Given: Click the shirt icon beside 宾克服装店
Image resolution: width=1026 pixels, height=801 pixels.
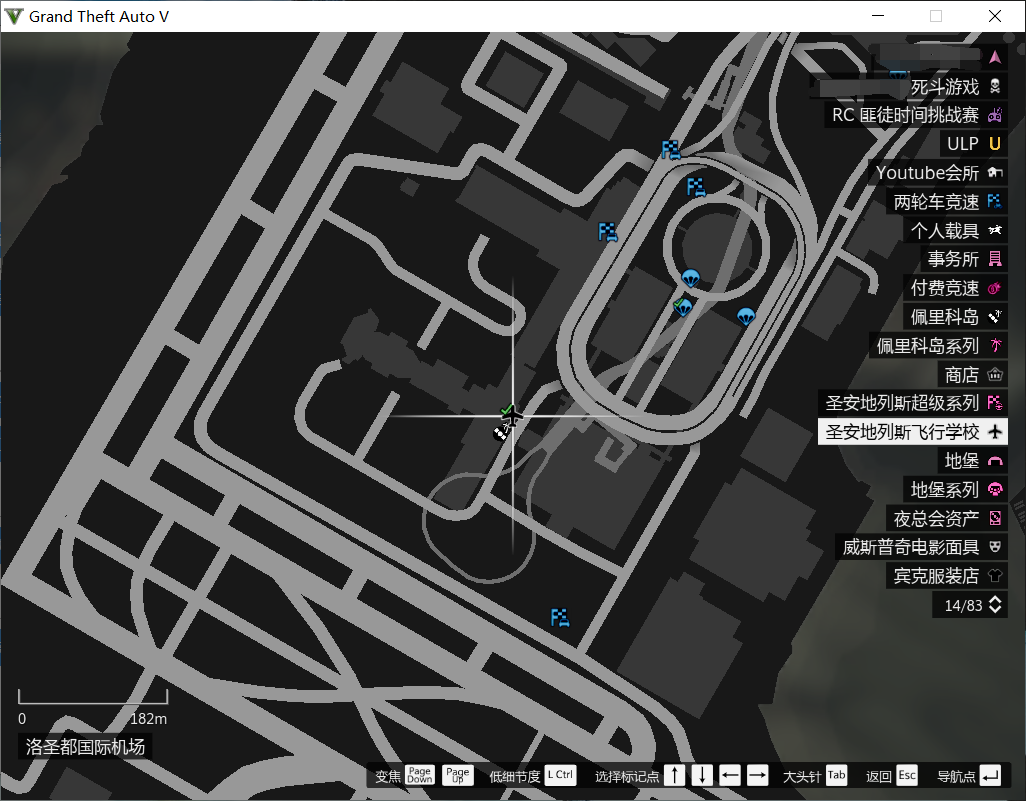Looking at the screenshot, I should 995,576.
